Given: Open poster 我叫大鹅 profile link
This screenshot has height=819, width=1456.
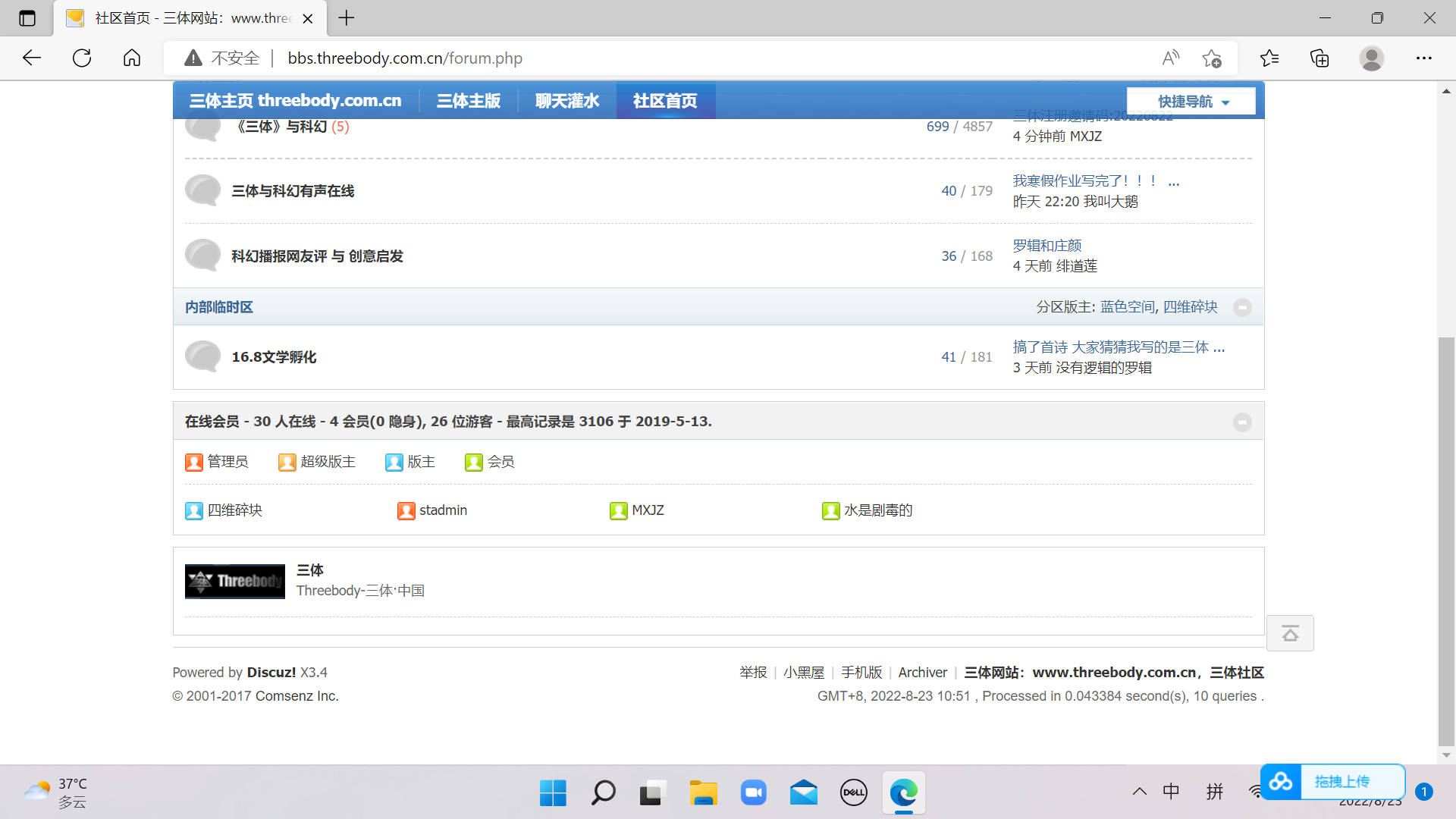Looking at the screenshot, I should pyautogui.click(x=1110, y=201).
